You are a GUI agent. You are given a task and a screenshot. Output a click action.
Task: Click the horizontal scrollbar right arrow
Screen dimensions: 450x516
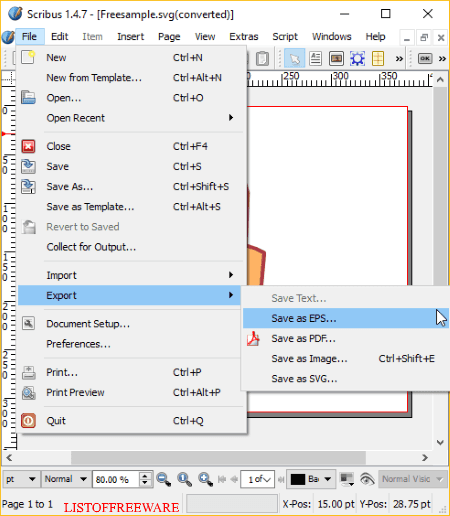[x=425, y=458]
